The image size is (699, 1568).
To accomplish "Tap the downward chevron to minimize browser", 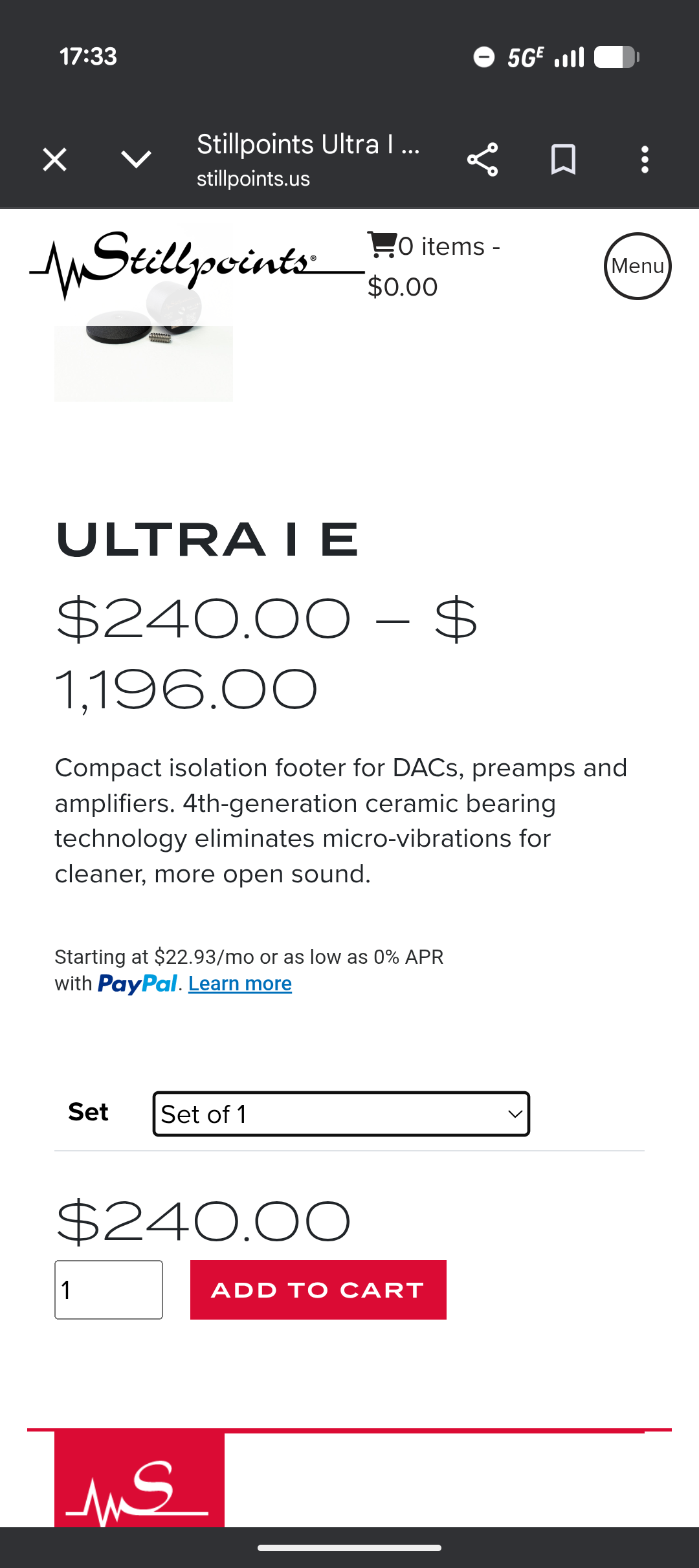I will (136, 159).
